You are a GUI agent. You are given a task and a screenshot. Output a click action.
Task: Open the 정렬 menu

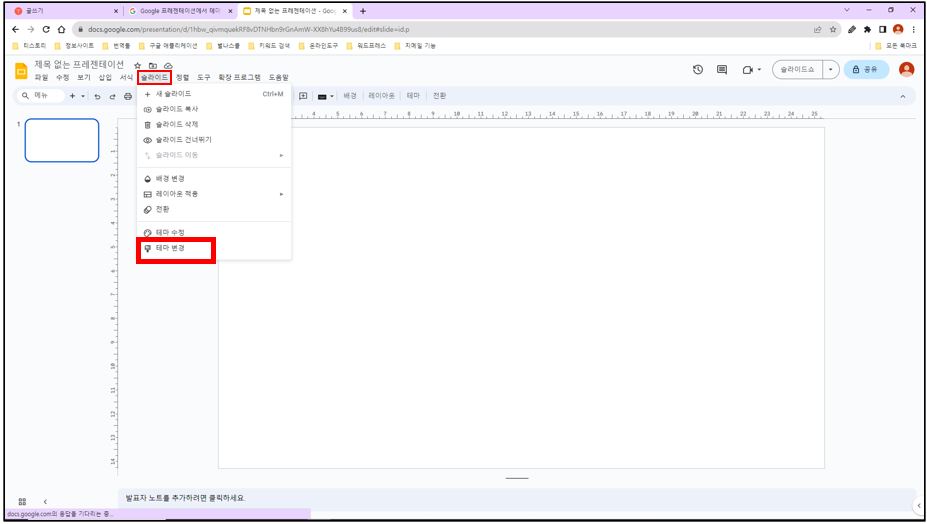pyautogui.click(x=183, y=77)
